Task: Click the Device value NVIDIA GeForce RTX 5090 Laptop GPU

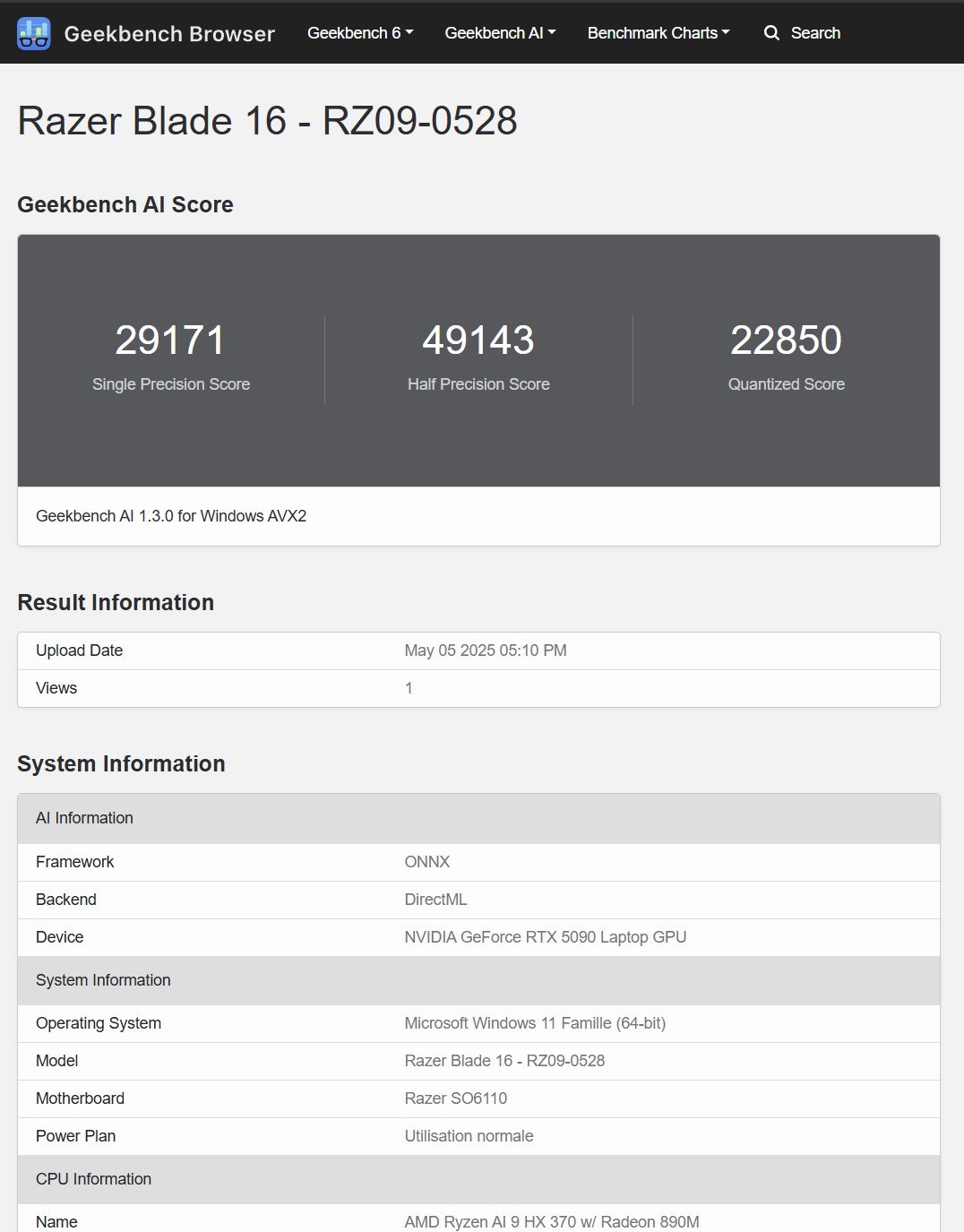Action: point(546,937)
